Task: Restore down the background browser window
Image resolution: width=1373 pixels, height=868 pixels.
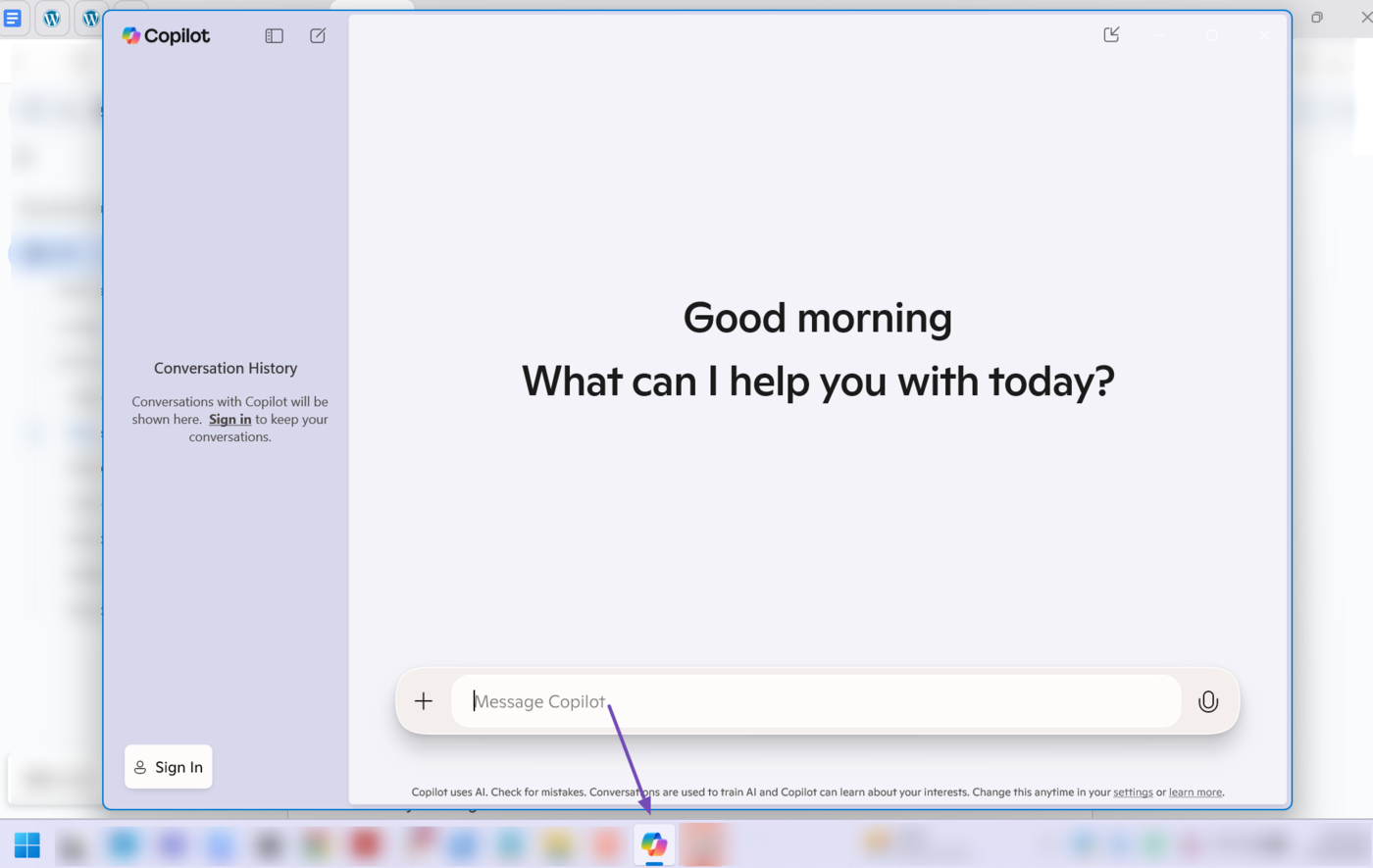Action: tap(1317, 18)
